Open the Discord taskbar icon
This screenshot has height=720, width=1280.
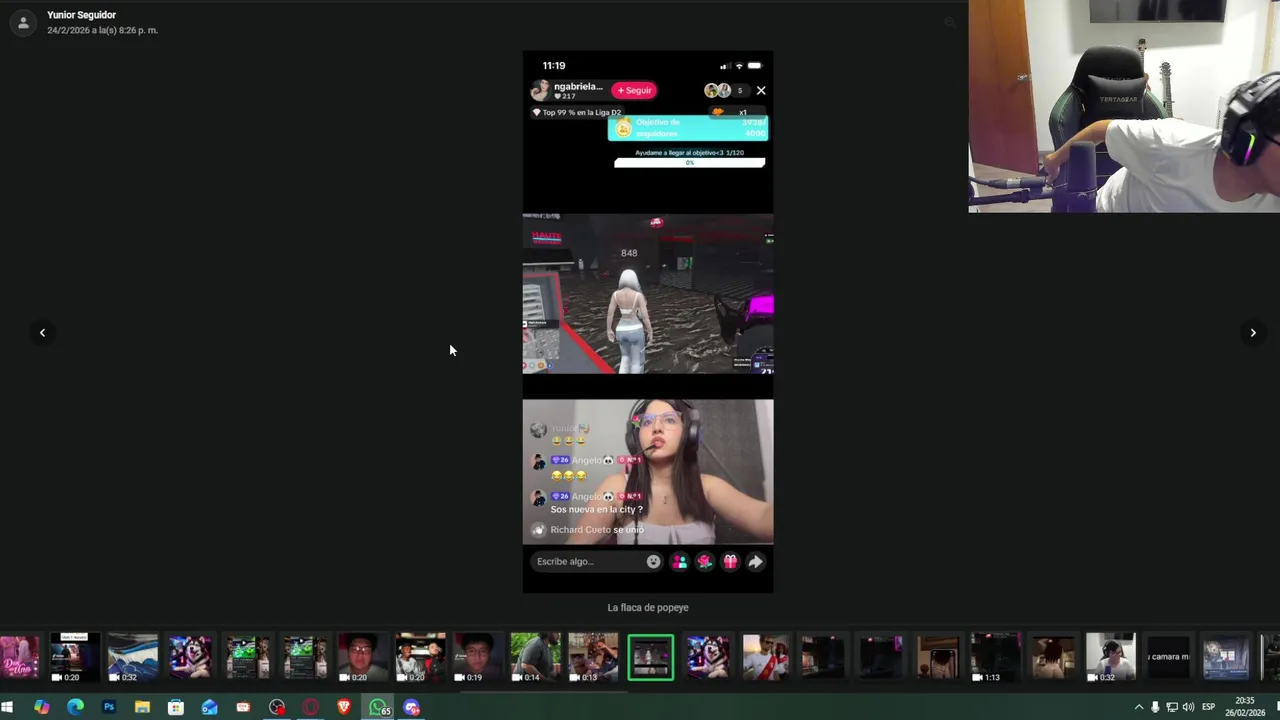[412, 707]
